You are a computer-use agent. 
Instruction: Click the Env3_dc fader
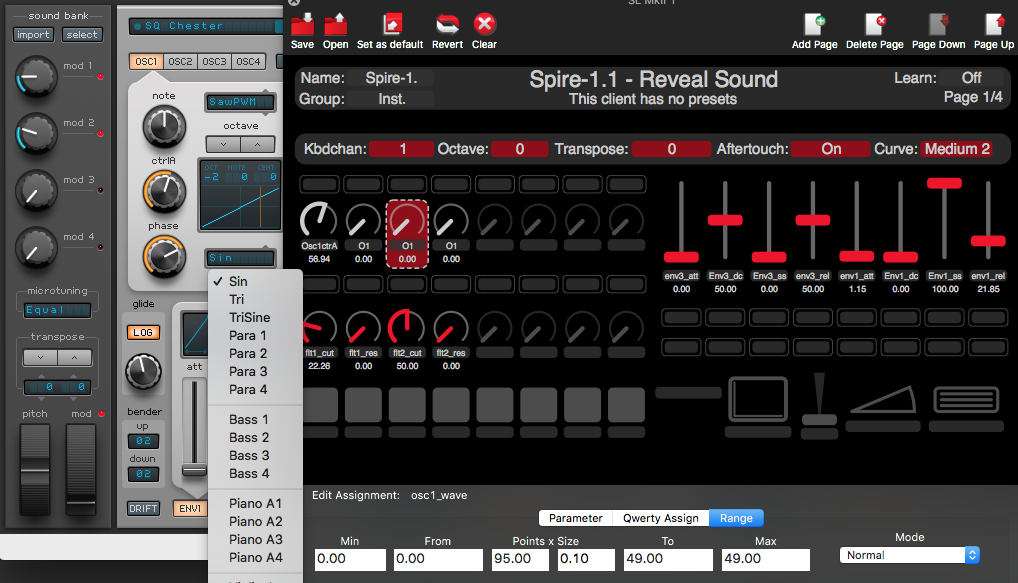point(725,220)
